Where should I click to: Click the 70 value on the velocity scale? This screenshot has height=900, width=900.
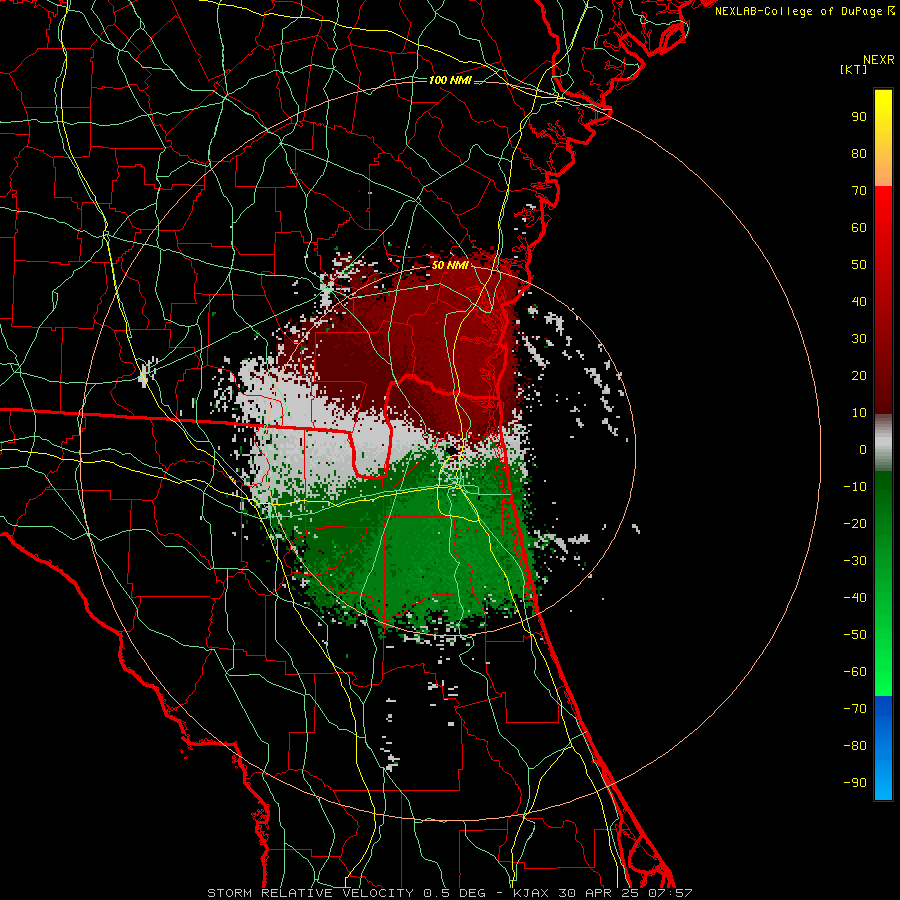pyautogui.click(x=859, y=191)
